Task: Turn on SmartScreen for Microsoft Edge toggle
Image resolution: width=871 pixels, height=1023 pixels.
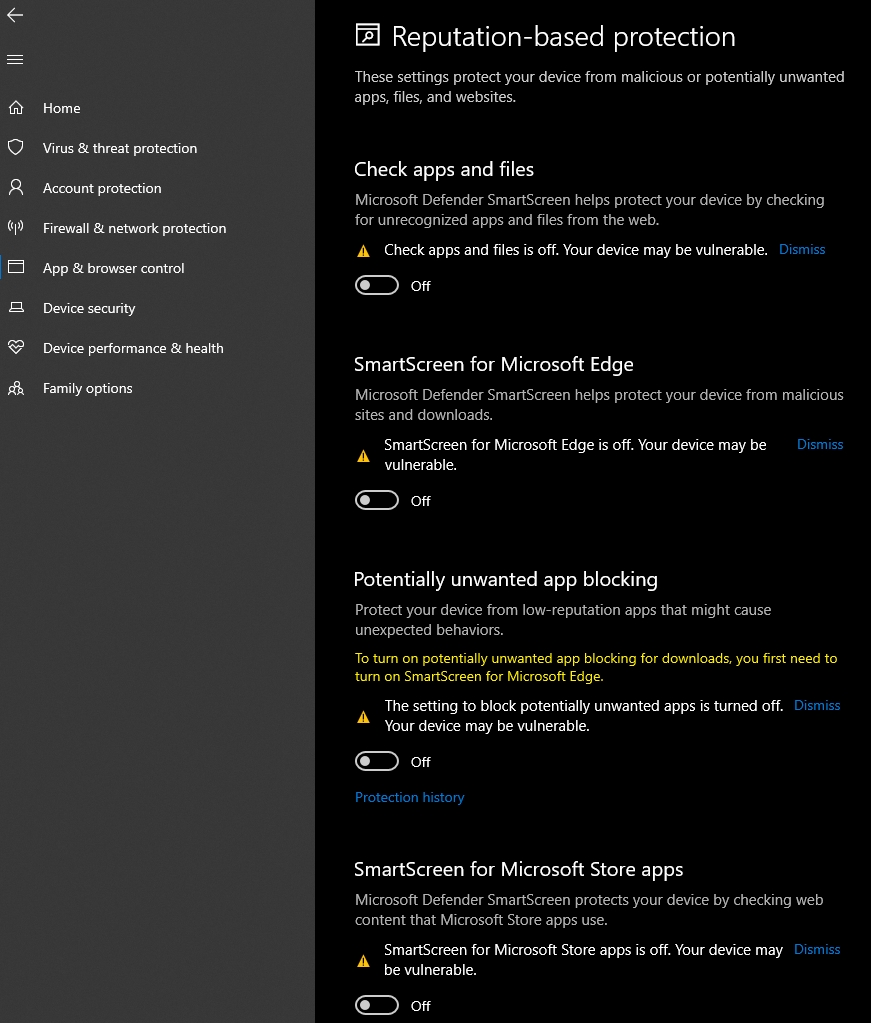Action: pos(377,501)
